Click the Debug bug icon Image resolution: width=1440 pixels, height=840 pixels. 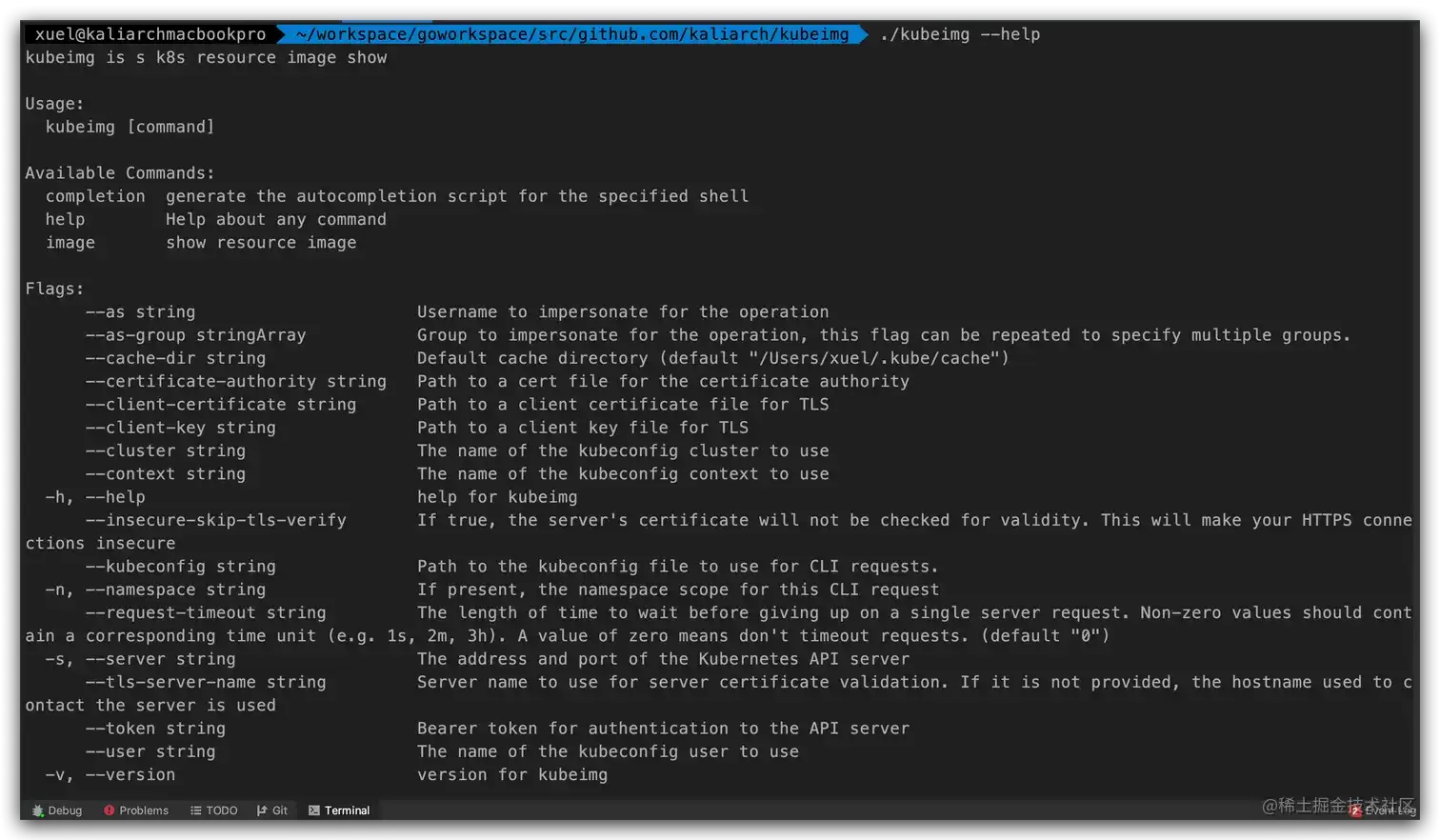38,810
